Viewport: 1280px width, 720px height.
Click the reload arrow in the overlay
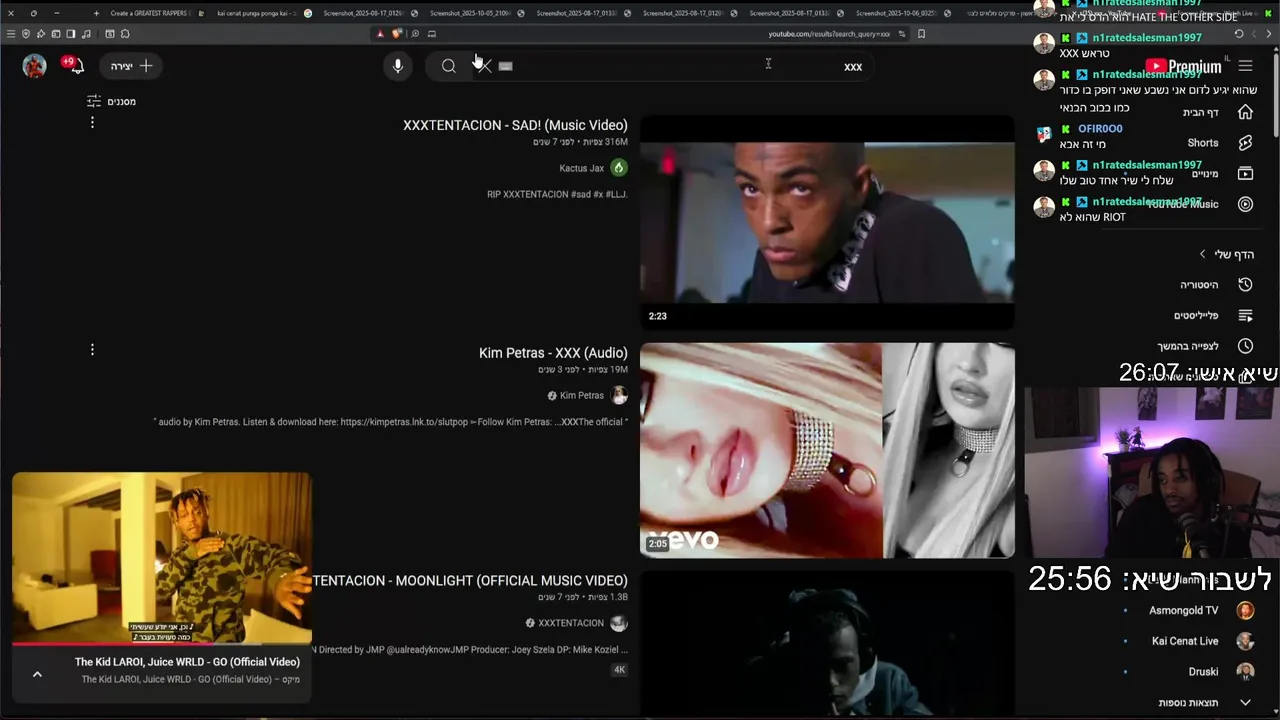pos(1238,34)
